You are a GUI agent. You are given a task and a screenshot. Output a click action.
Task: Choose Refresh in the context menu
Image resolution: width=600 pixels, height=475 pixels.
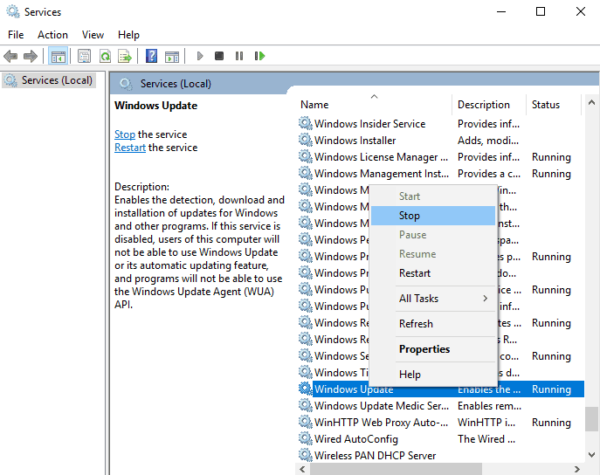(433, 323)
